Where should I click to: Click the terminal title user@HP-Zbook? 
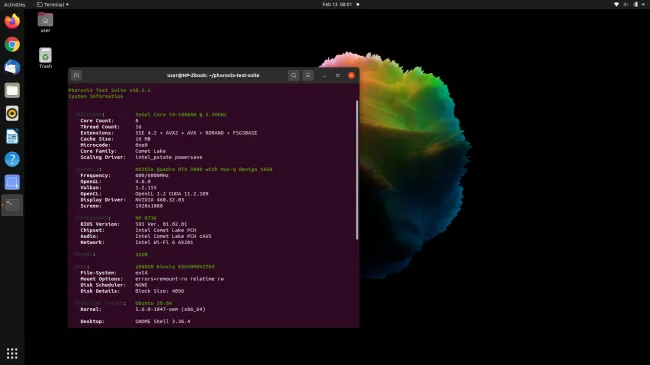pos(213,75)
